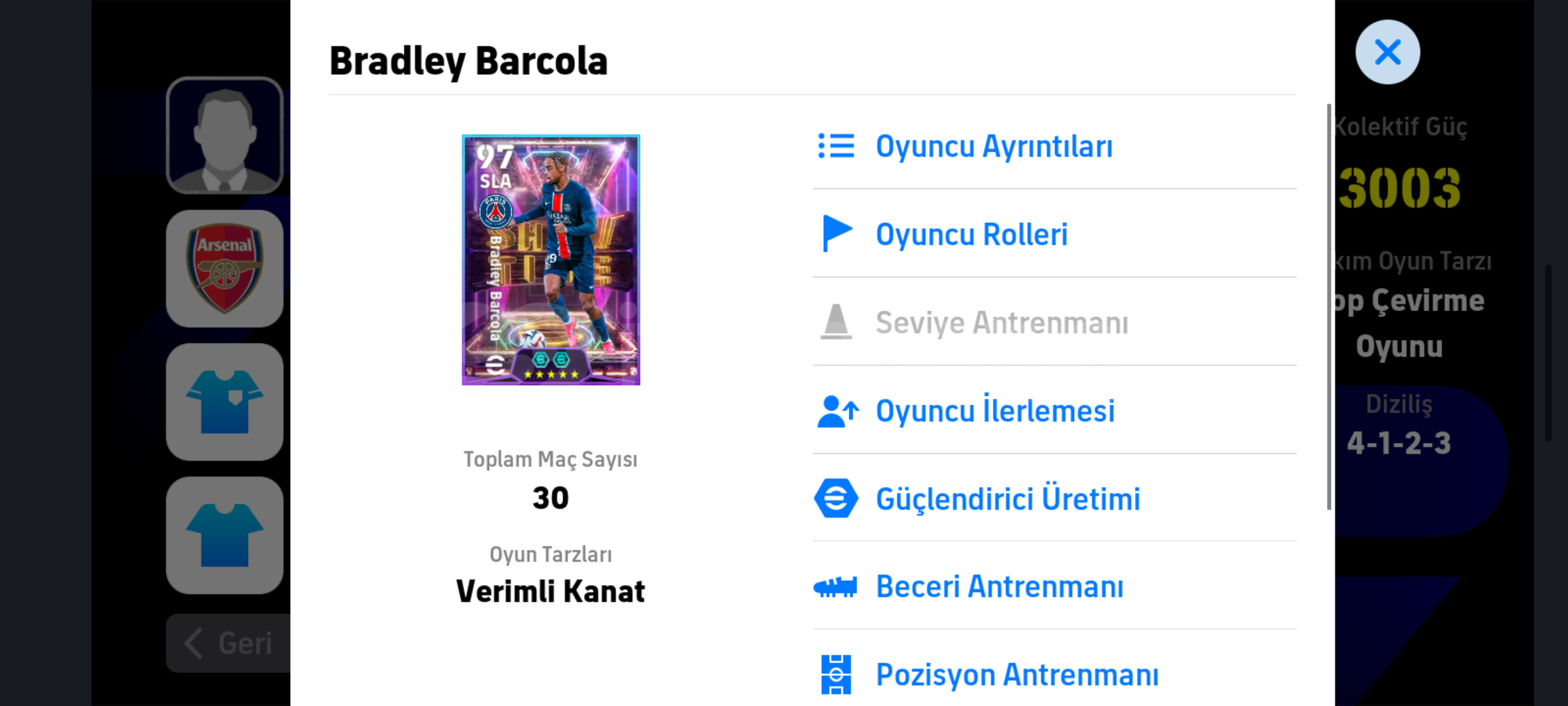The width and height of the screenshot is (1568, 706).
Task: Open Oyuncu Ayrıntıları menu entry
Action: point(994,146)
